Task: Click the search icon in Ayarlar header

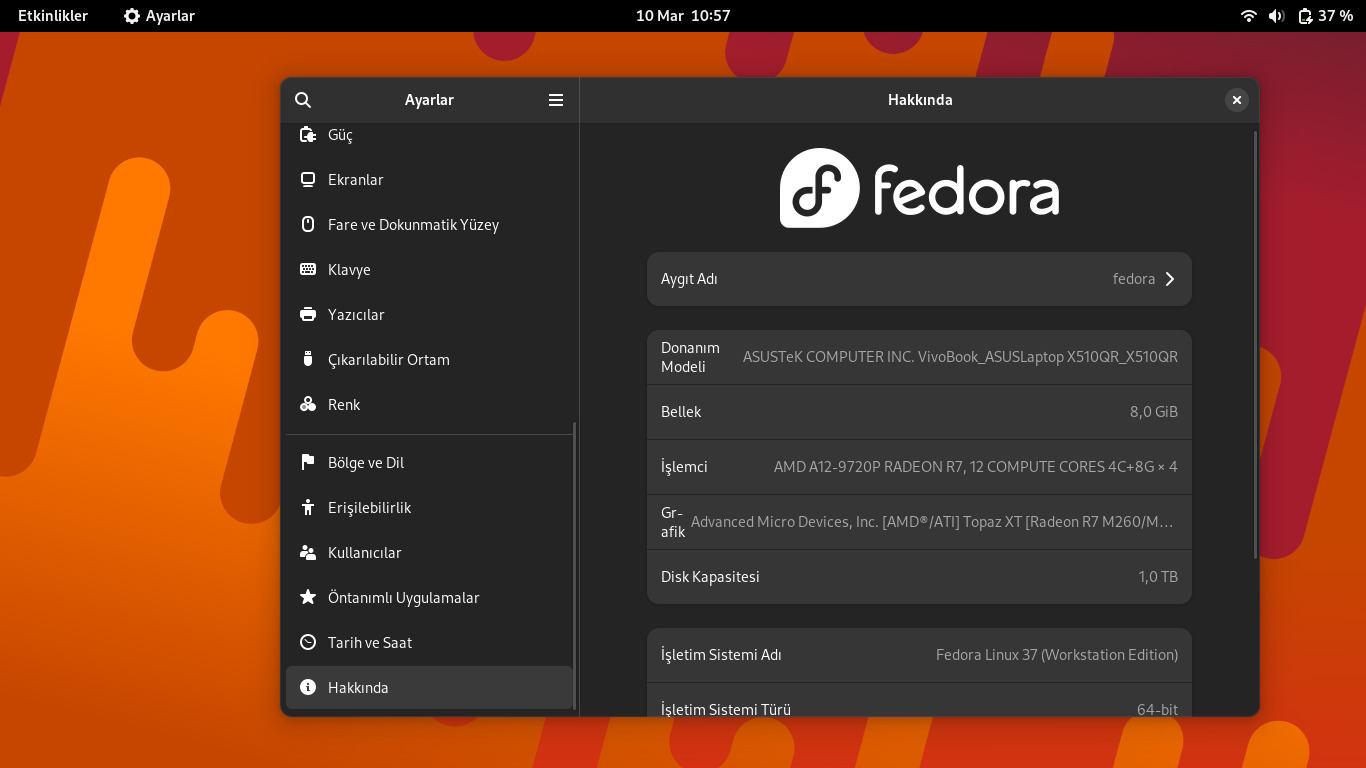Action: (x=303, y=100)
